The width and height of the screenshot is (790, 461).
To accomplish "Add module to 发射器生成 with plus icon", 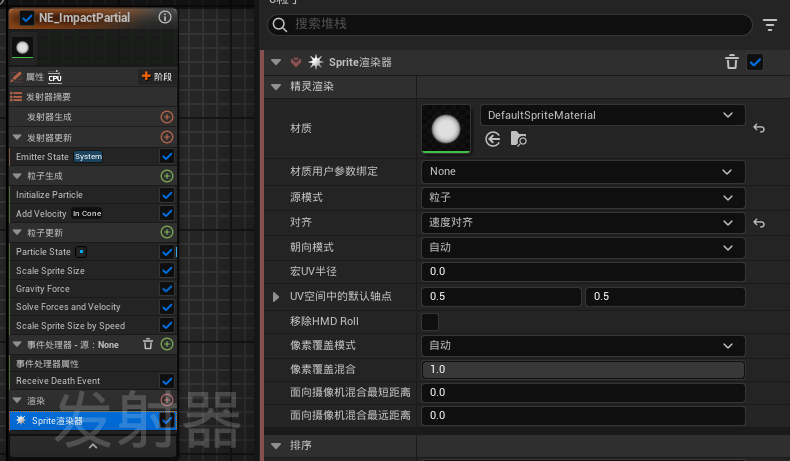I will click(167, 117).
